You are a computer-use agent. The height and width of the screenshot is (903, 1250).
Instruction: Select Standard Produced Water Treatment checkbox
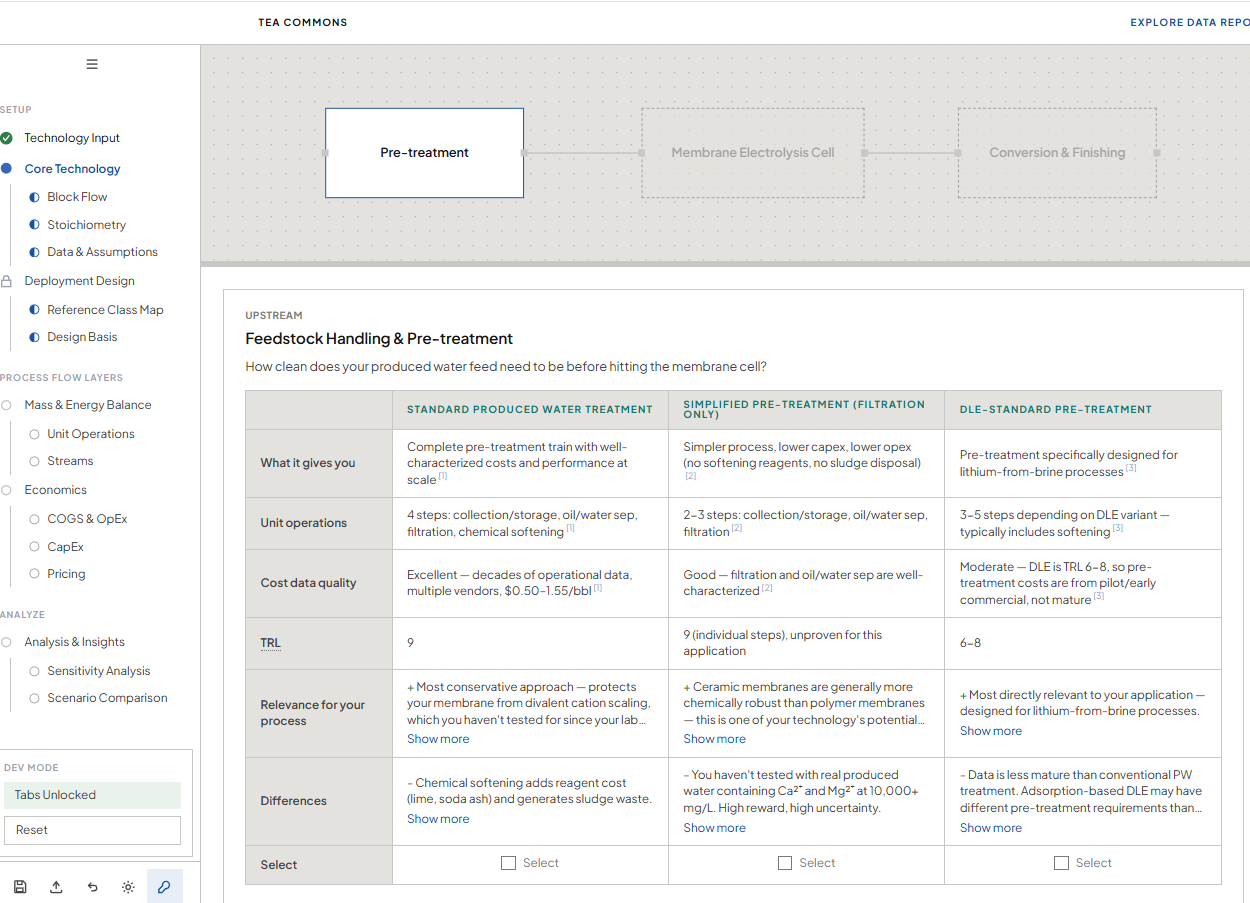tap(509, 863)
